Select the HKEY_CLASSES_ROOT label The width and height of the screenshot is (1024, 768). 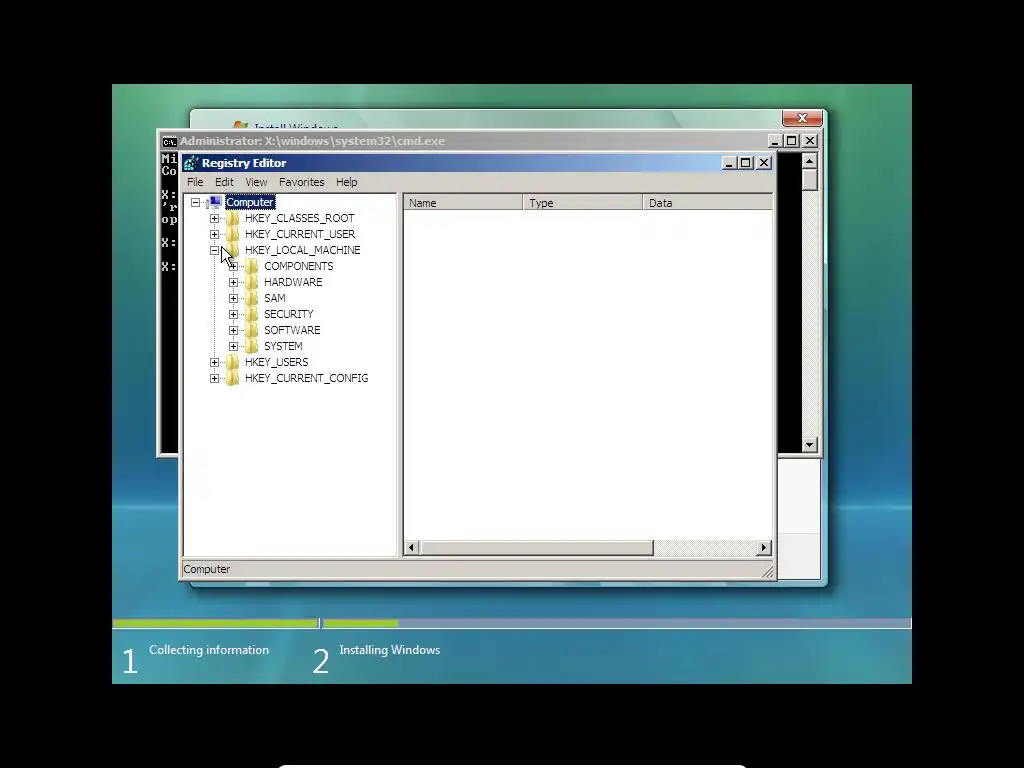click(x=300, y=218)
